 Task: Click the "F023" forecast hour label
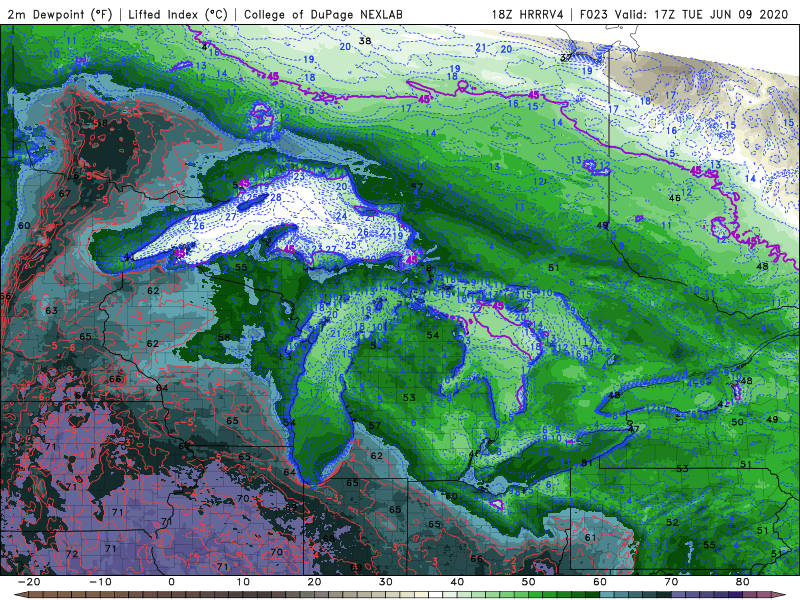point(594,15)
